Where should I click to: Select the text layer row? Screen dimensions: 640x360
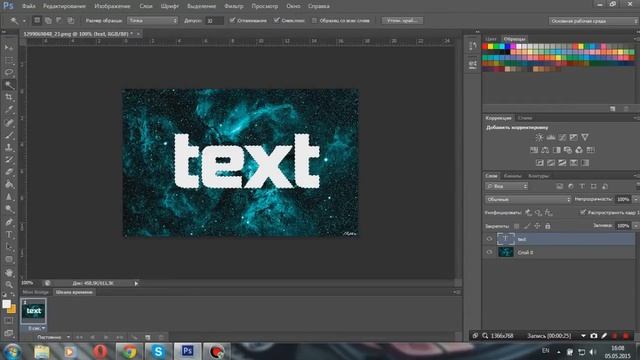[x=558, y=239]
